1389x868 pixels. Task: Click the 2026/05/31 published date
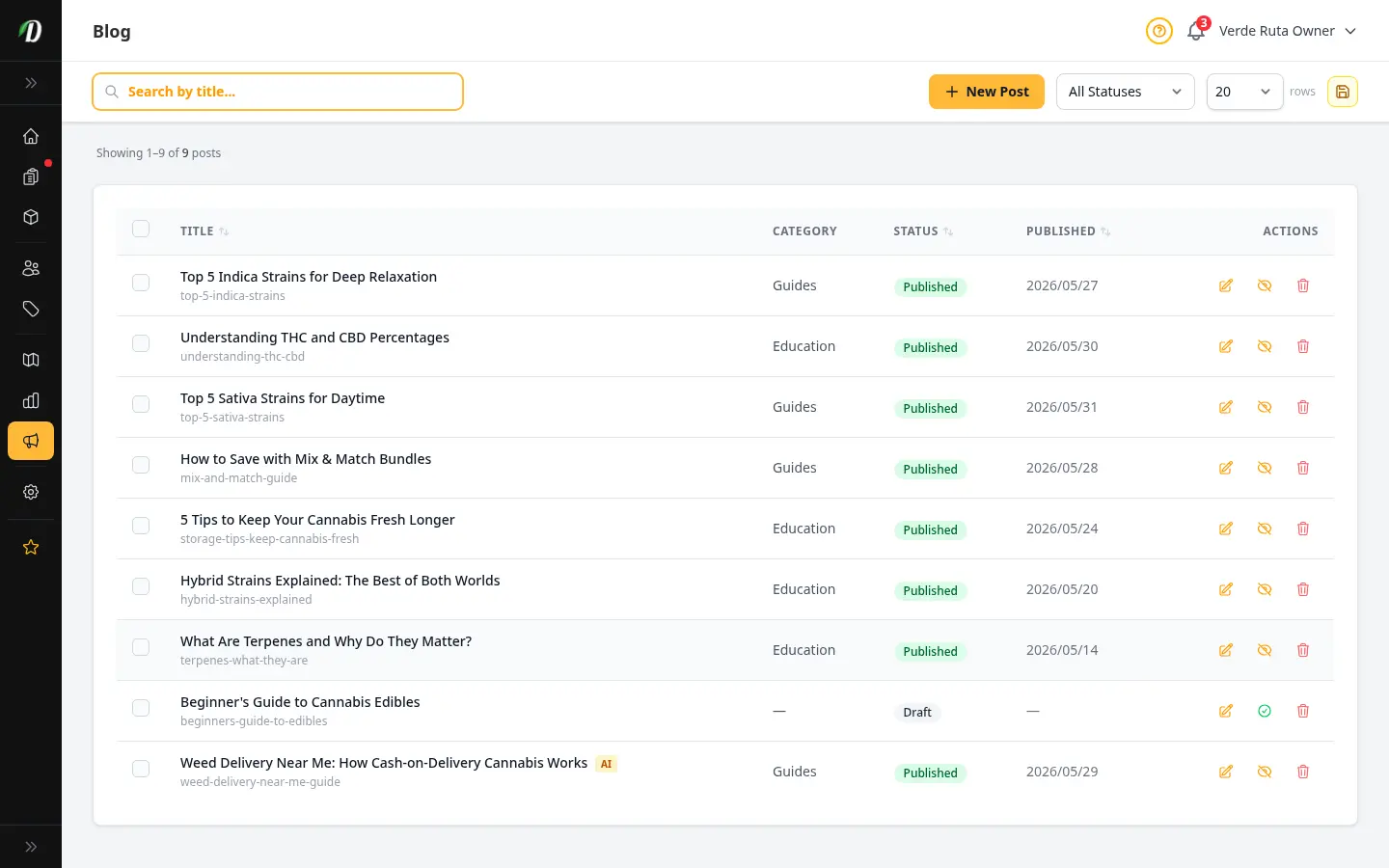coord(1062,407)
